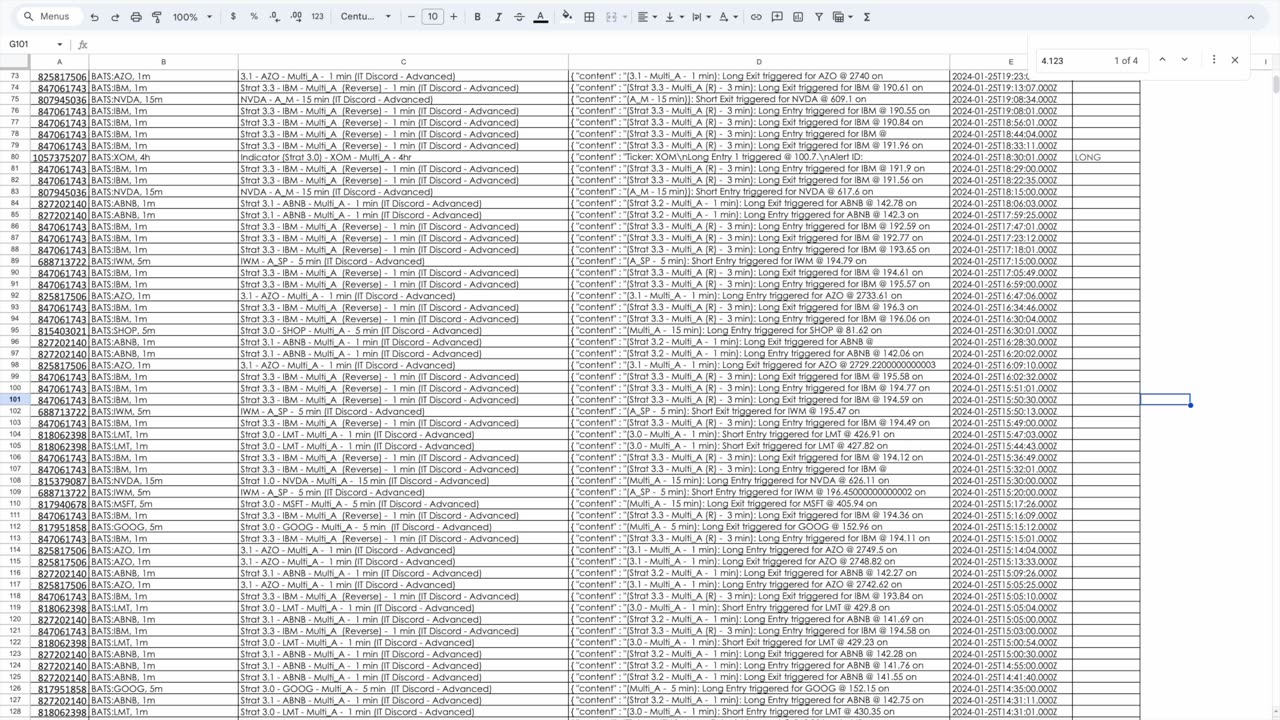Select column E header
Viewport: 1280px width, 720px height.
[x=1010, y=62]
